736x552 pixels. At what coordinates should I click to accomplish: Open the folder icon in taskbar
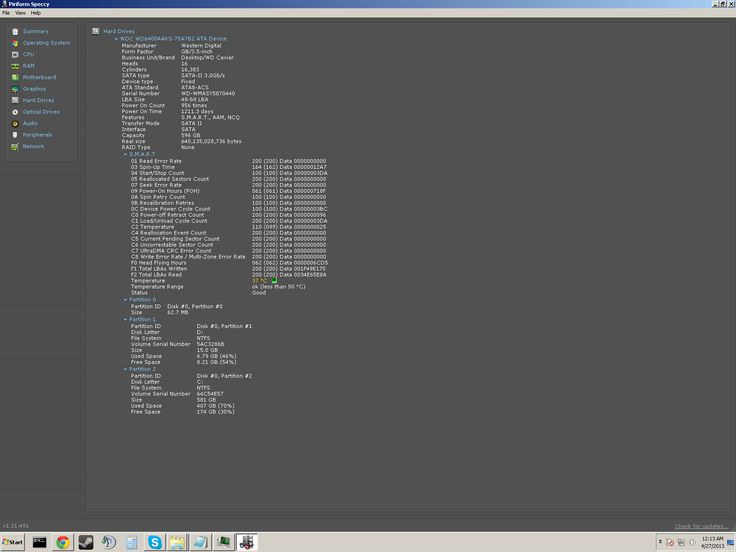point(177,542)
